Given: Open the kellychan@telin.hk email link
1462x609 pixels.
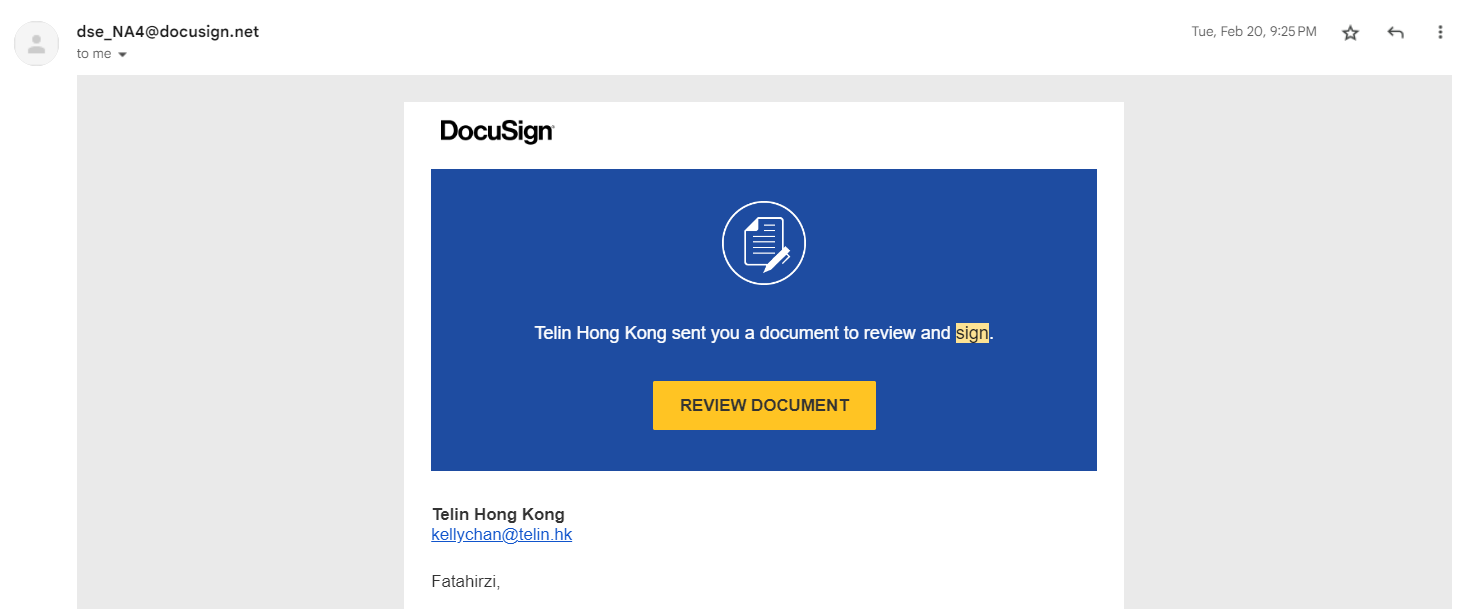Looking at the screenshot, I should pyautogui.click(x=501, y=534).
